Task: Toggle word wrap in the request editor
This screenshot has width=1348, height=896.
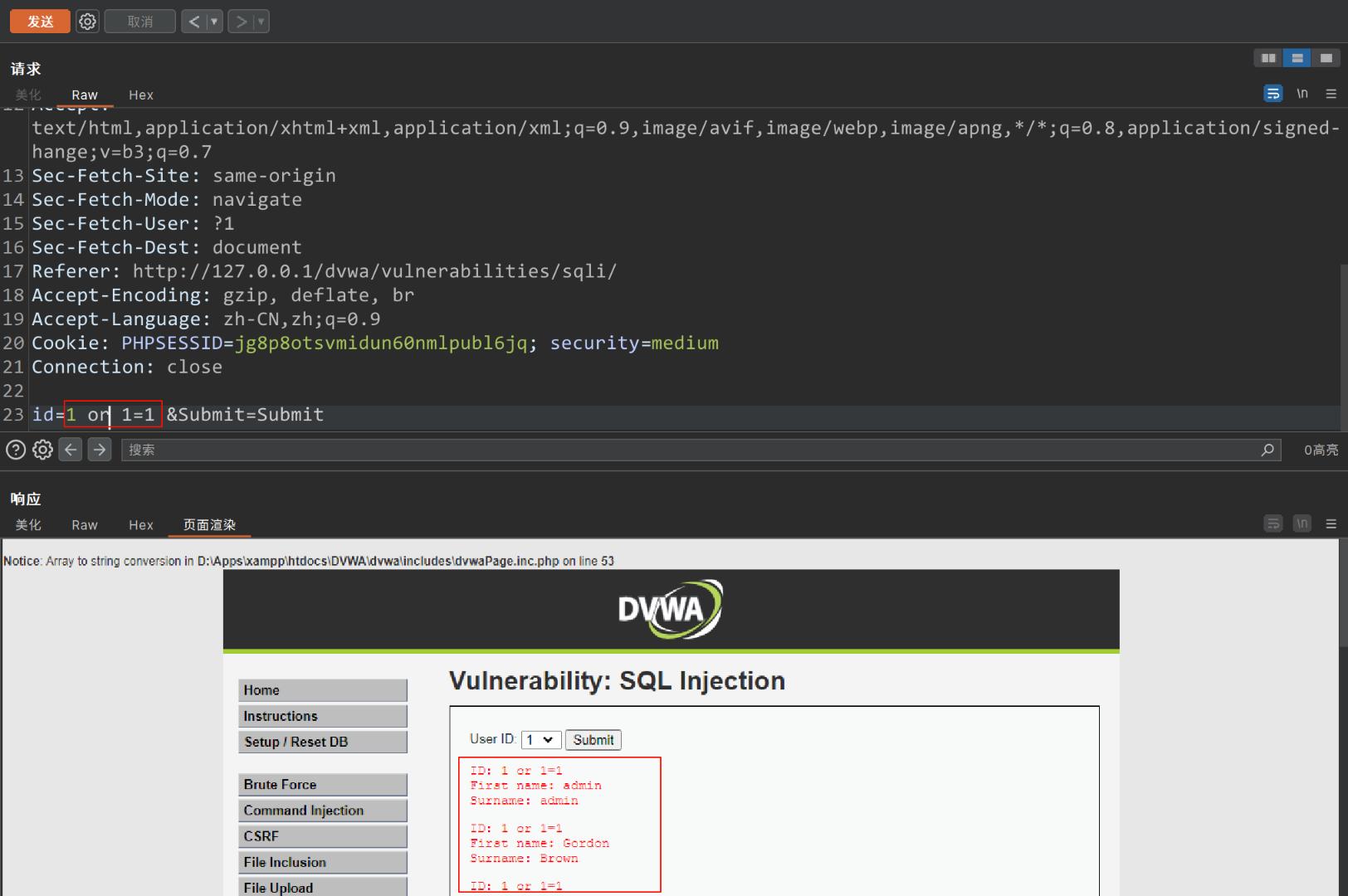Action: [1273, 93]
